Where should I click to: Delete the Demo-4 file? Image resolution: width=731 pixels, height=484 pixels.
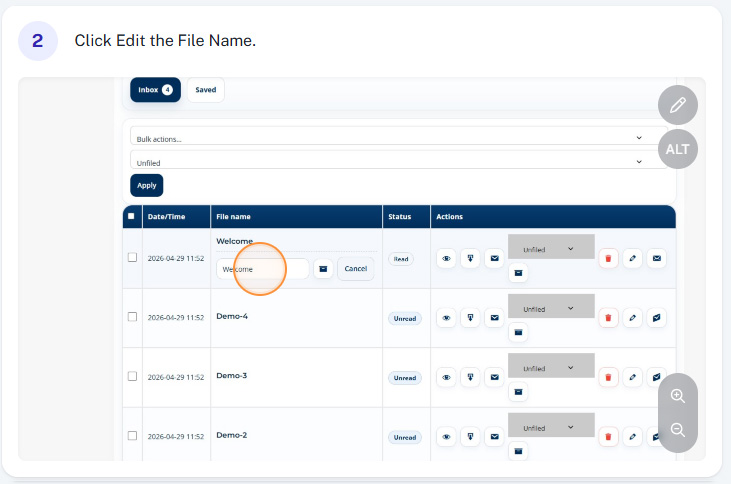pyautogui.click(x=608, y=318)
